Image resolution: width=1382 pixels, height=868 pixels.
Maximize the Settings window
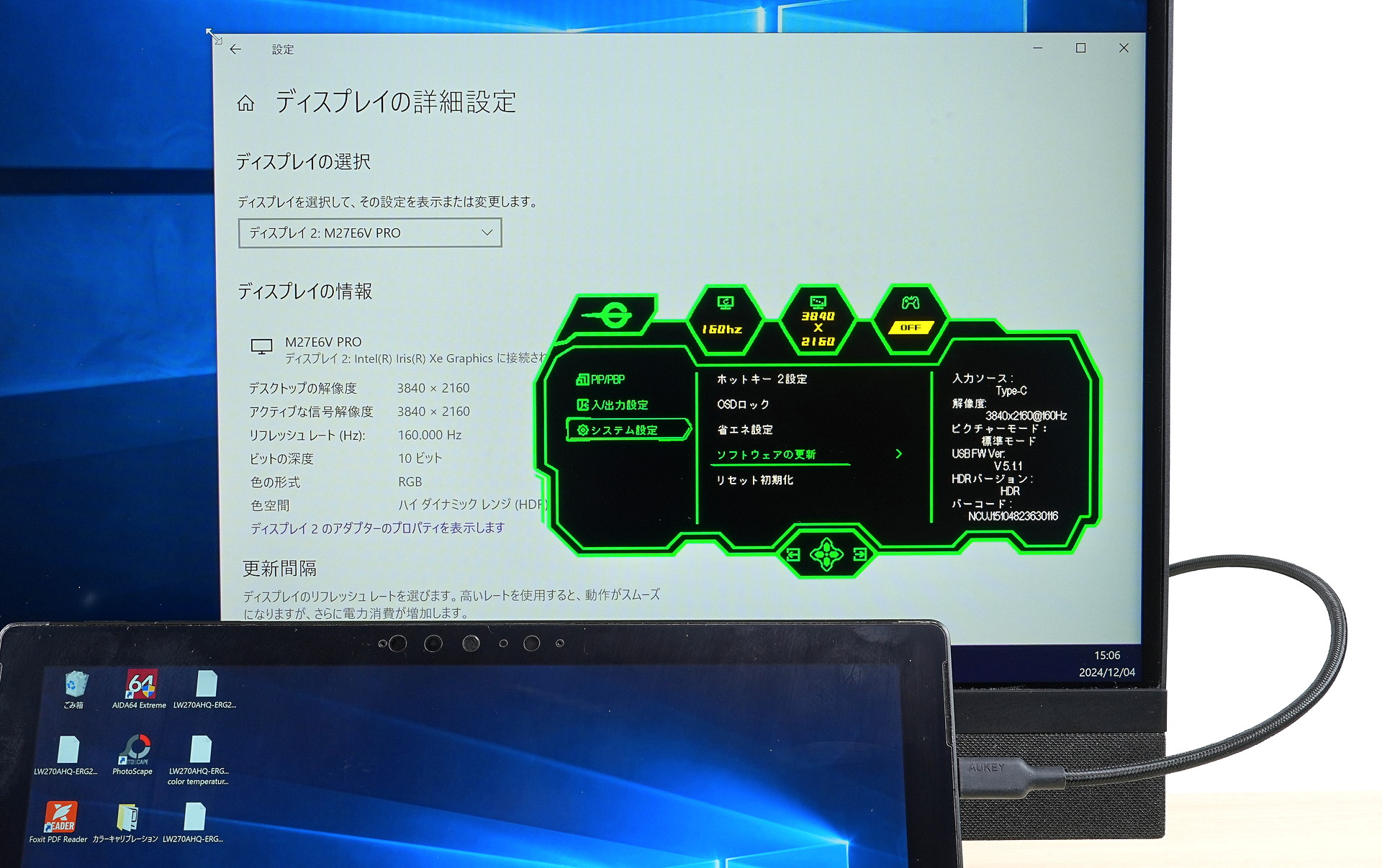click(1080, 48)
